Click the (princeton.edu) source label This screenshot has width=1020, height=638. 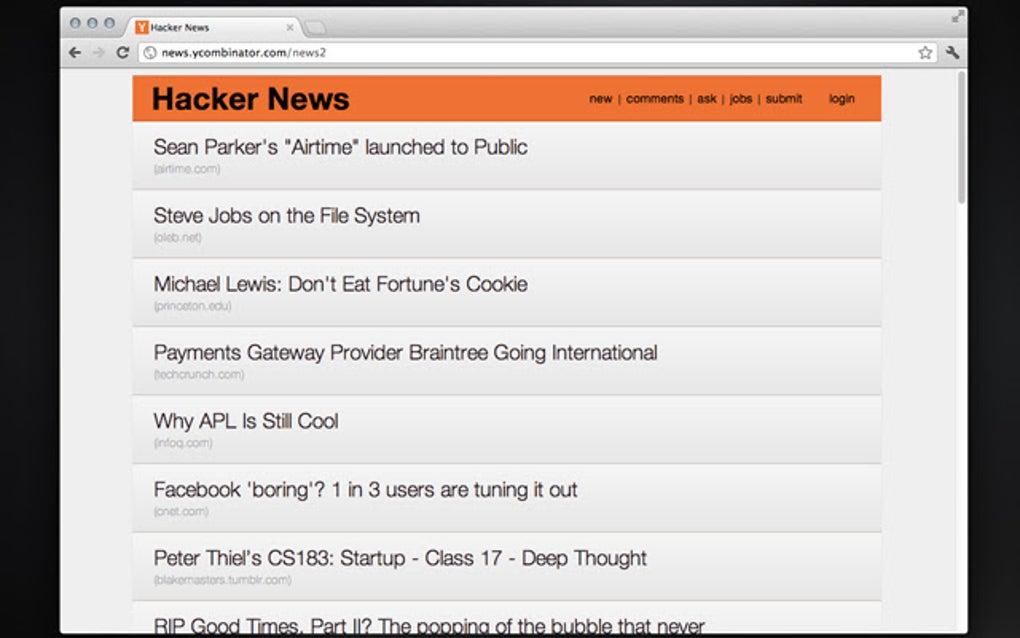193,306
